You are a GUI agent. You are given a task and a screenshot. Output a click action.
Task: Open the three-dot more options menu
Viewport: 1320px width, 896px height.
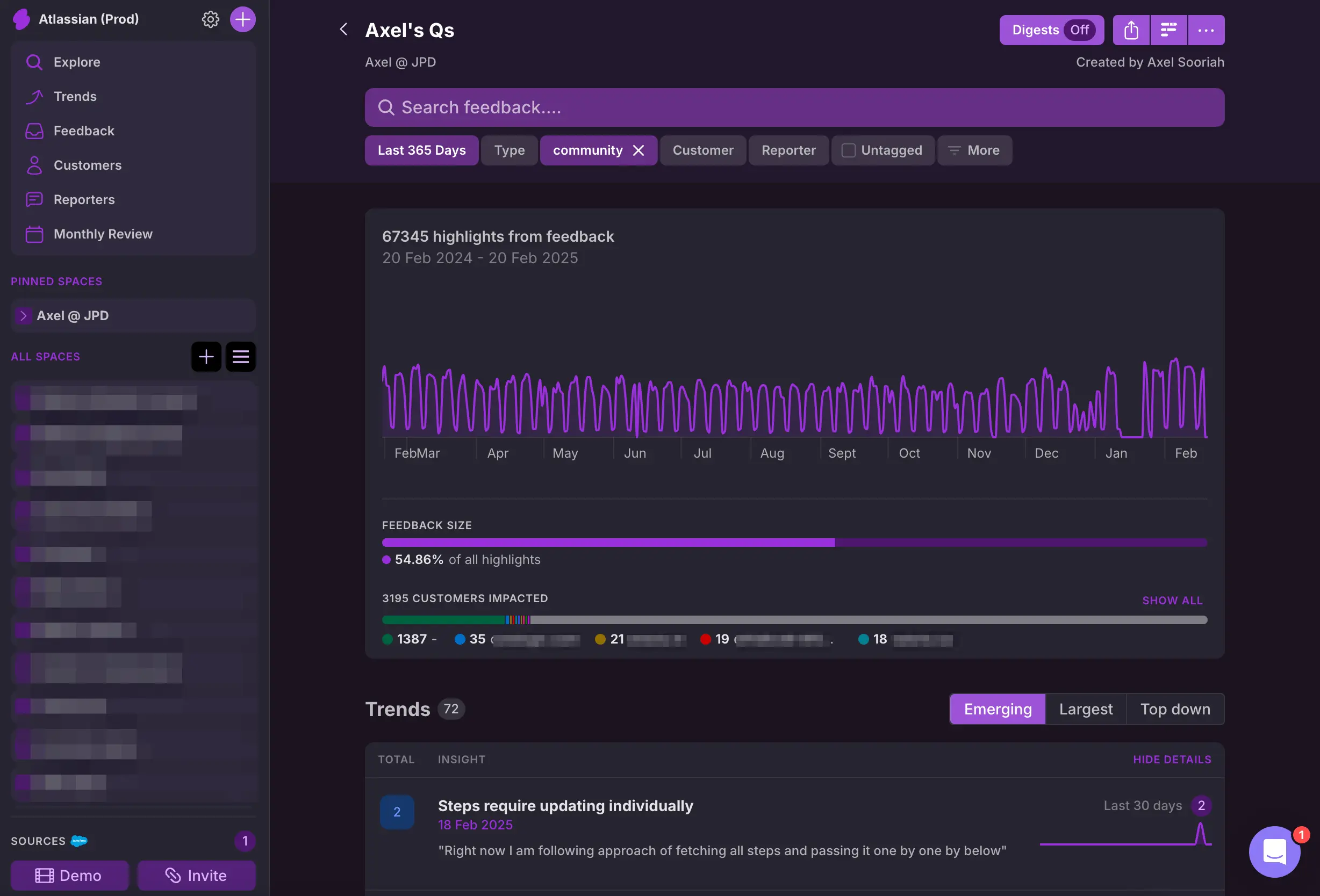(1206, 30)
